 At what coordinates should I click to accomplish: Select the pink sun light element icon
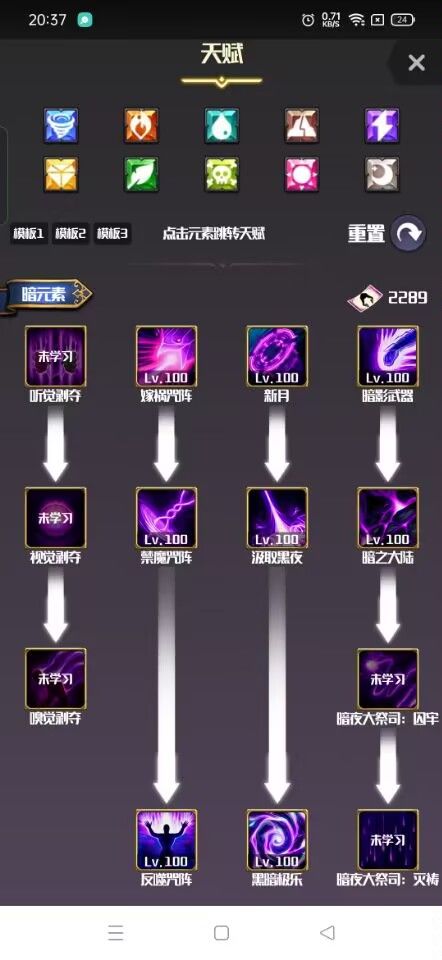(x=302, y=174)
